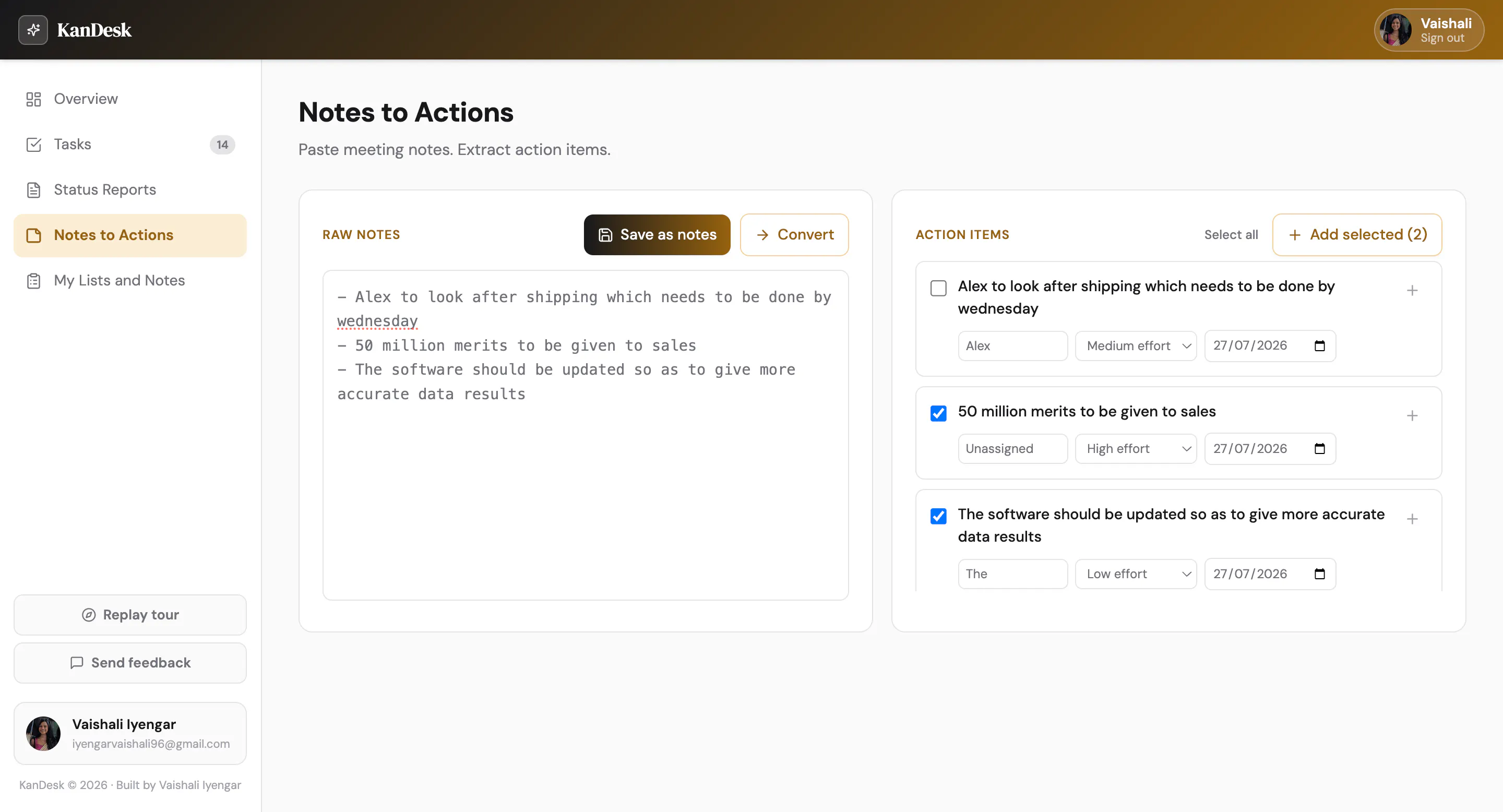Click Vaishali's avatar in the top header
1503x812 pixels.
point(1395,30)
